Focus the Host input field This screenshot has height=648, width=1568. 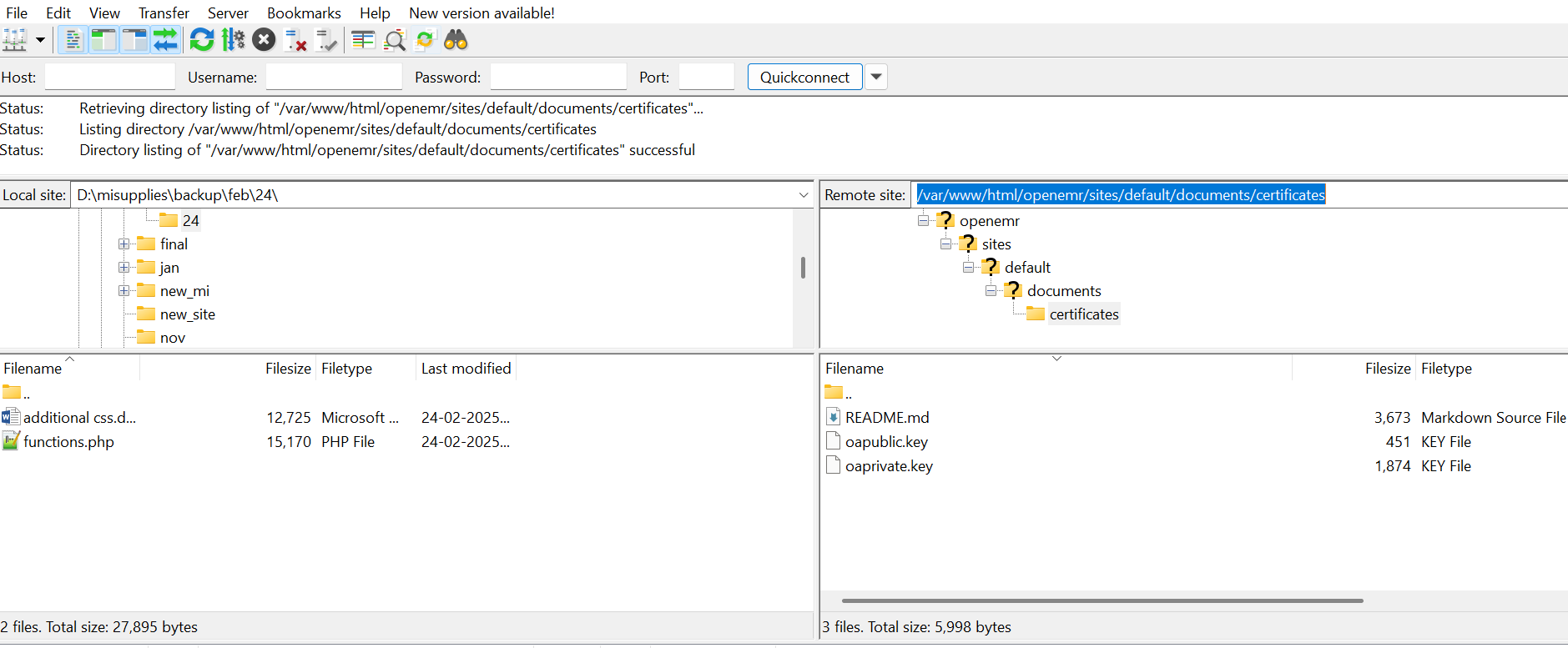110,77
